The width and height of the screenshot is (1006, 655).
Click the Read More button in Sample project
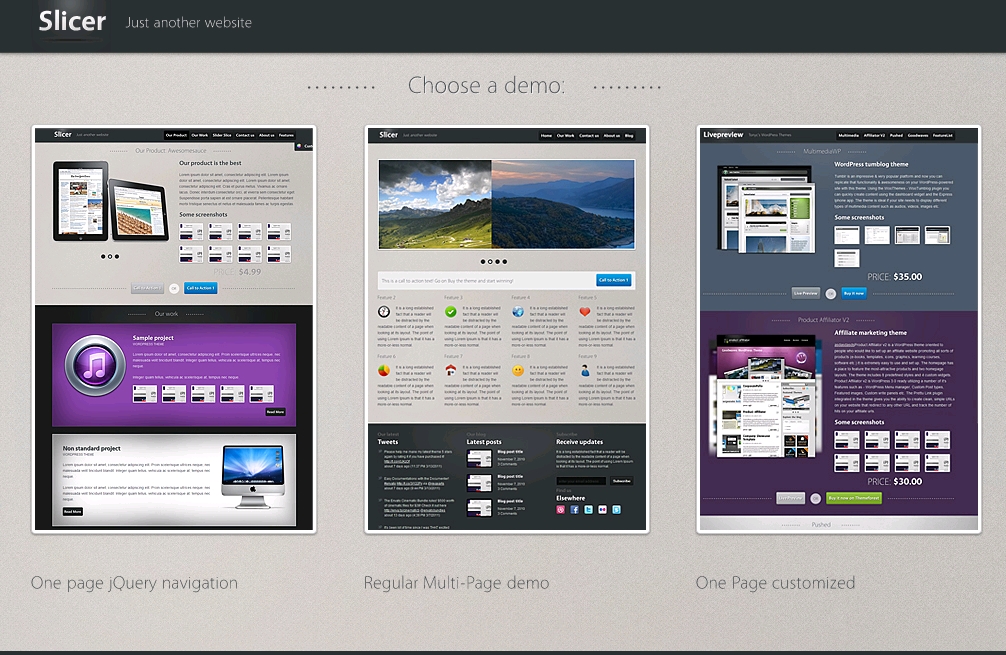(275, 411)
